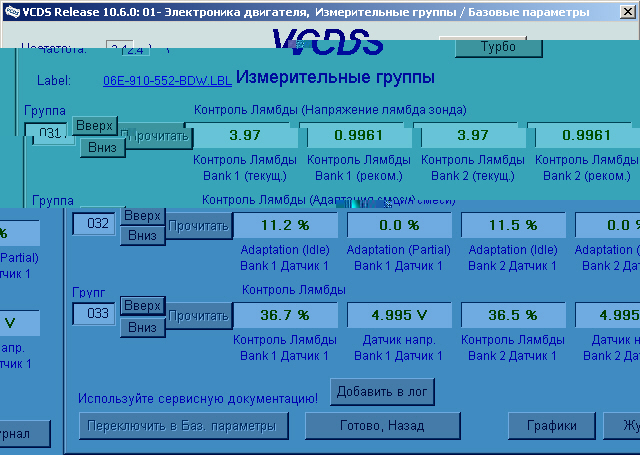640x455 pixels.
Task: Click the Добавить в лог button
Action: point(382,392)
